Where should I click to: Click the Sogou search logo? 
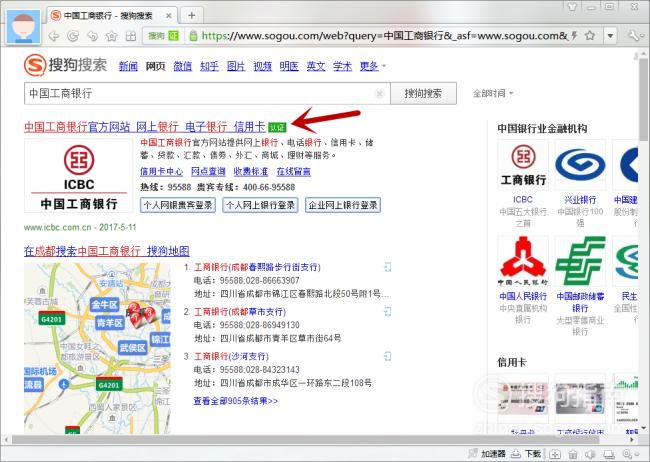tap(65, 65)
